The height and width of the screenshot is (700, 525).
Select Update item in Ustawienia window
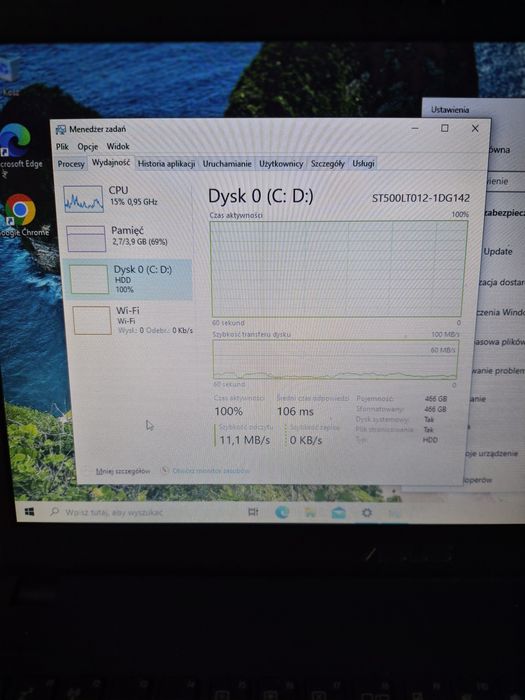click(x=498, y=251)
